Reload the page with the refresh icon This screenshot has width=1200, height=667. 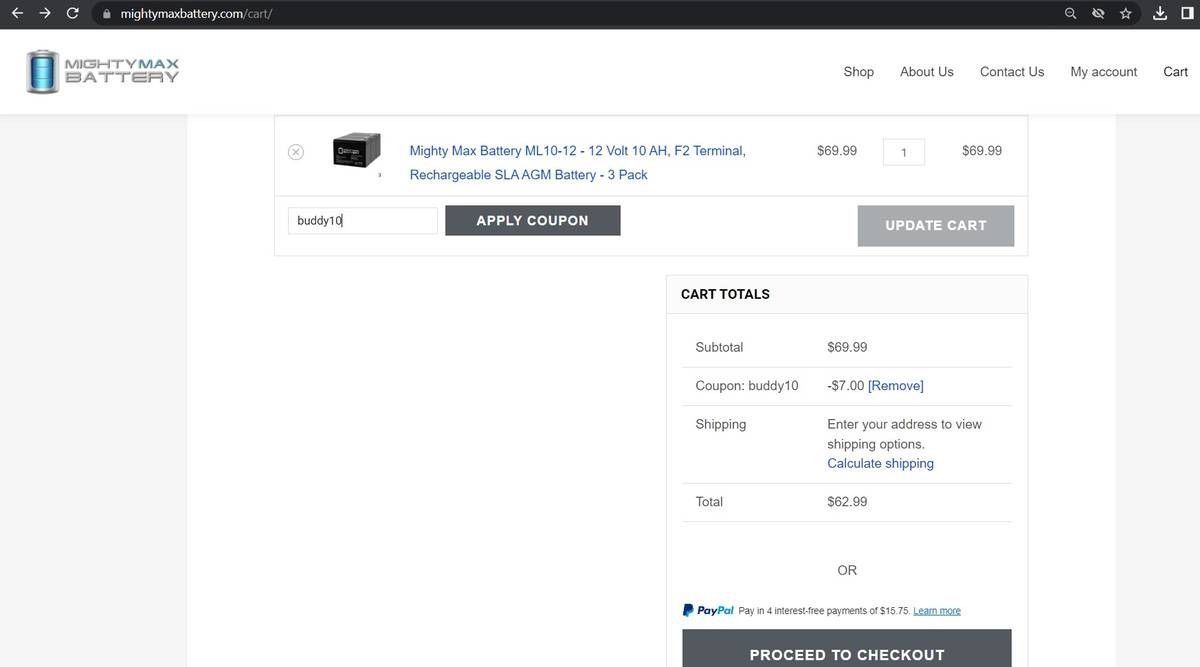pyautogui.click(x=72, y=13)
